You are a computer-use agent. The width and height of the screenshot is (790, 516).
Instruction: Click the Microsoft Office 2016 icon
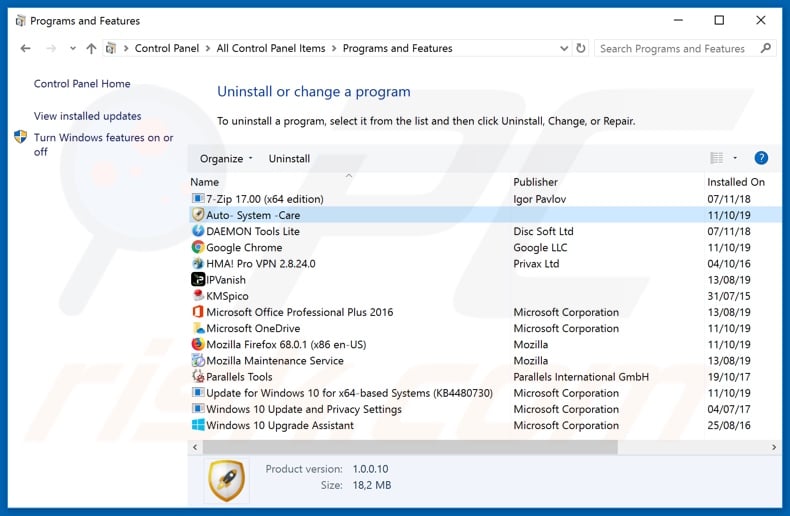coord(198,311)
